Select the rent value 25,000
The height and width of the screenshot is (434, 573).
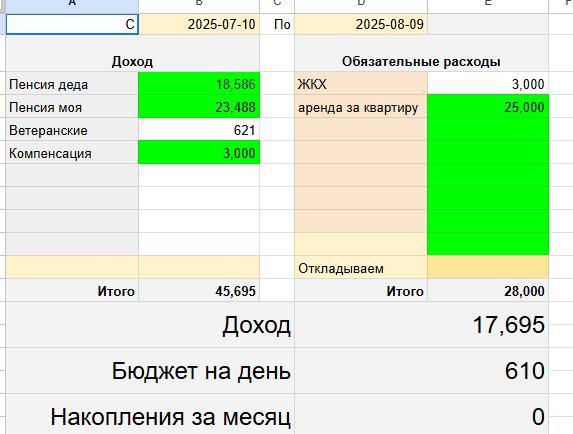click(488, 107)
